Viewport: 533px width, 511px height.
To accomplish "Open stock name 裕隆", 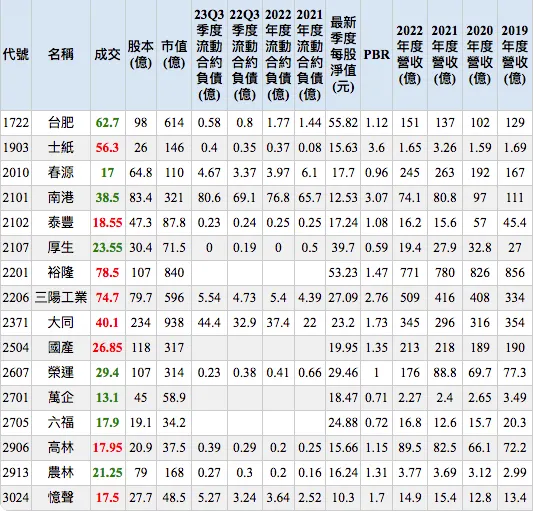I will [x=61, y=273].
